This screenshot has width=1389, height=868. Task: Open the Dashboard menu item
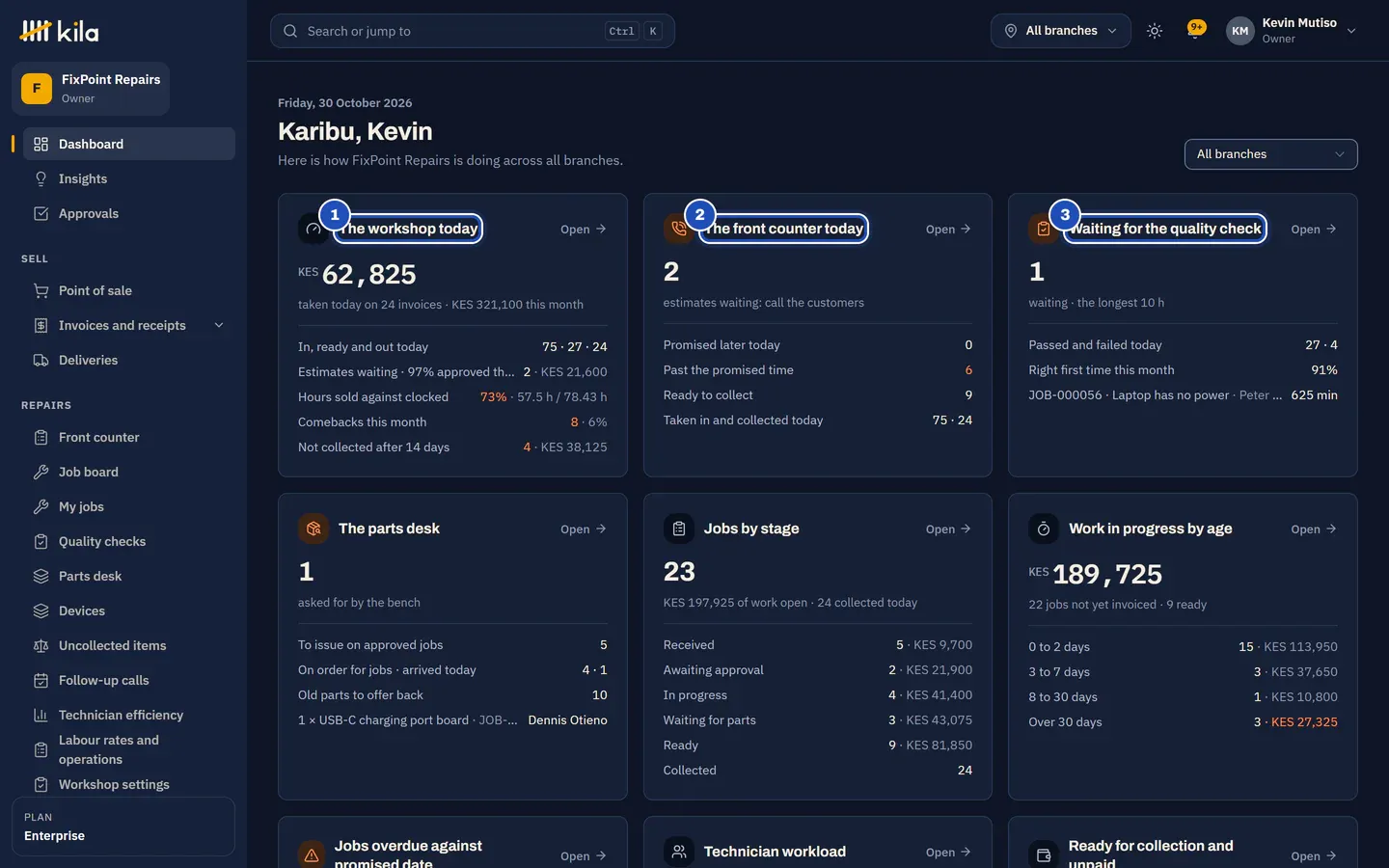pos(129,144)
